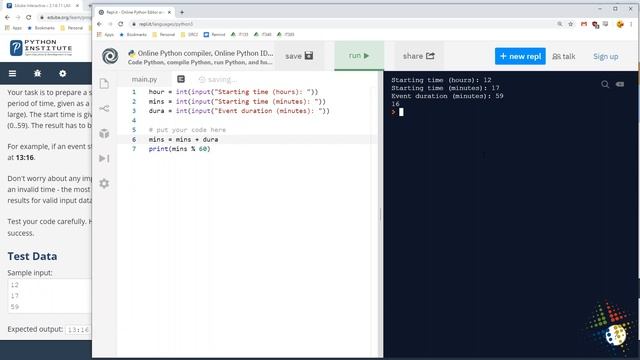The width and height of the screenshot is (640, 360).
Task: Open the Chrome three-dot menu
Action: [x=631, y=24]
